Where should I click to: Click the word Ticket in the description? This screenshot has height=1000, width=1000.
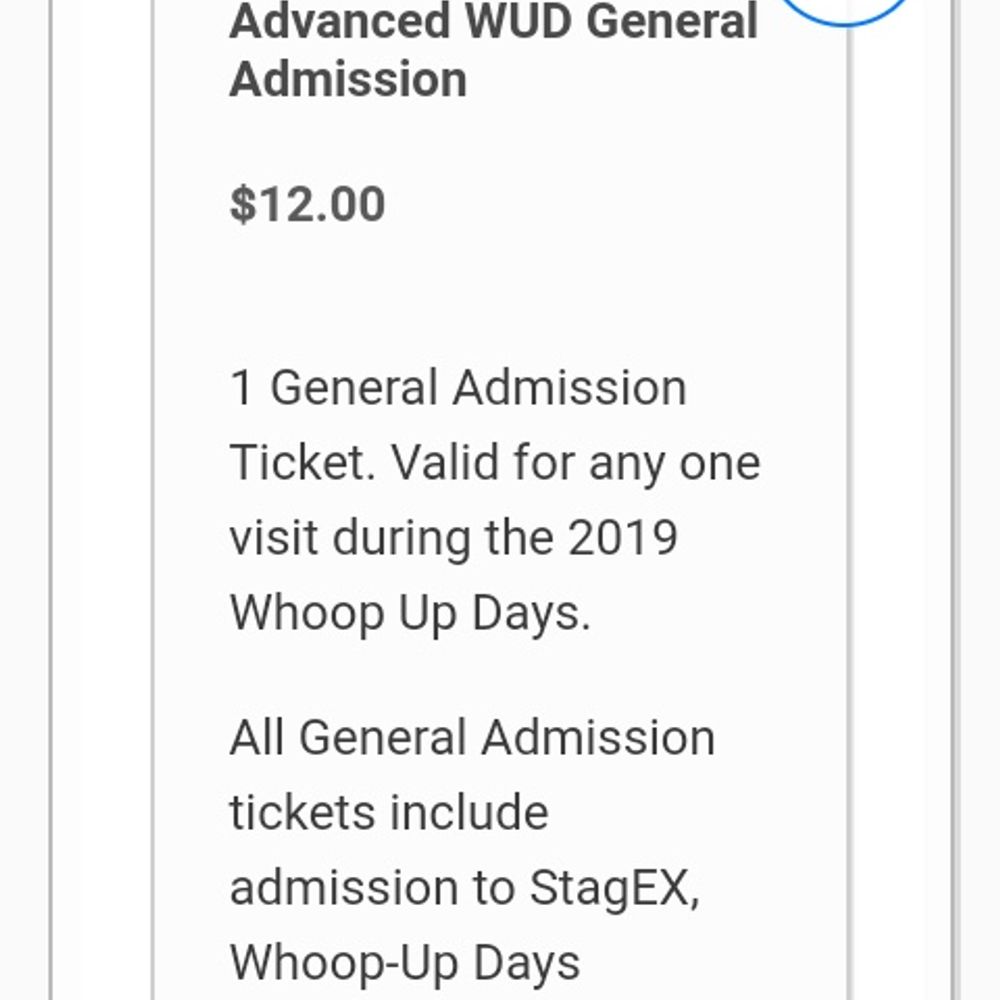[x=297, y=463]
